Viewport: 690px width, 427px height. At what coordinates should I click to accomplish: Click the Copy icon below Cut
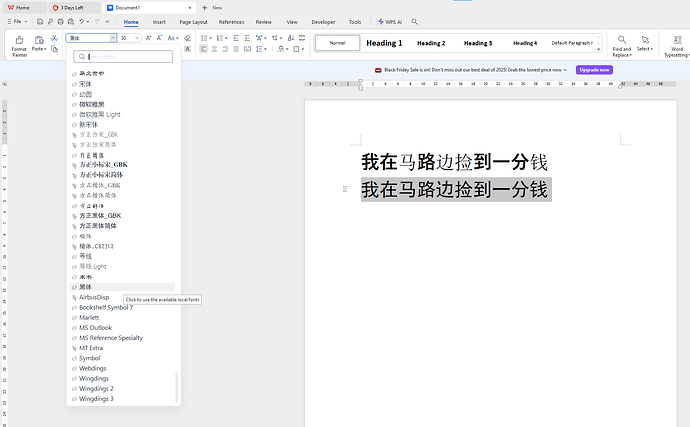[55, 49]
